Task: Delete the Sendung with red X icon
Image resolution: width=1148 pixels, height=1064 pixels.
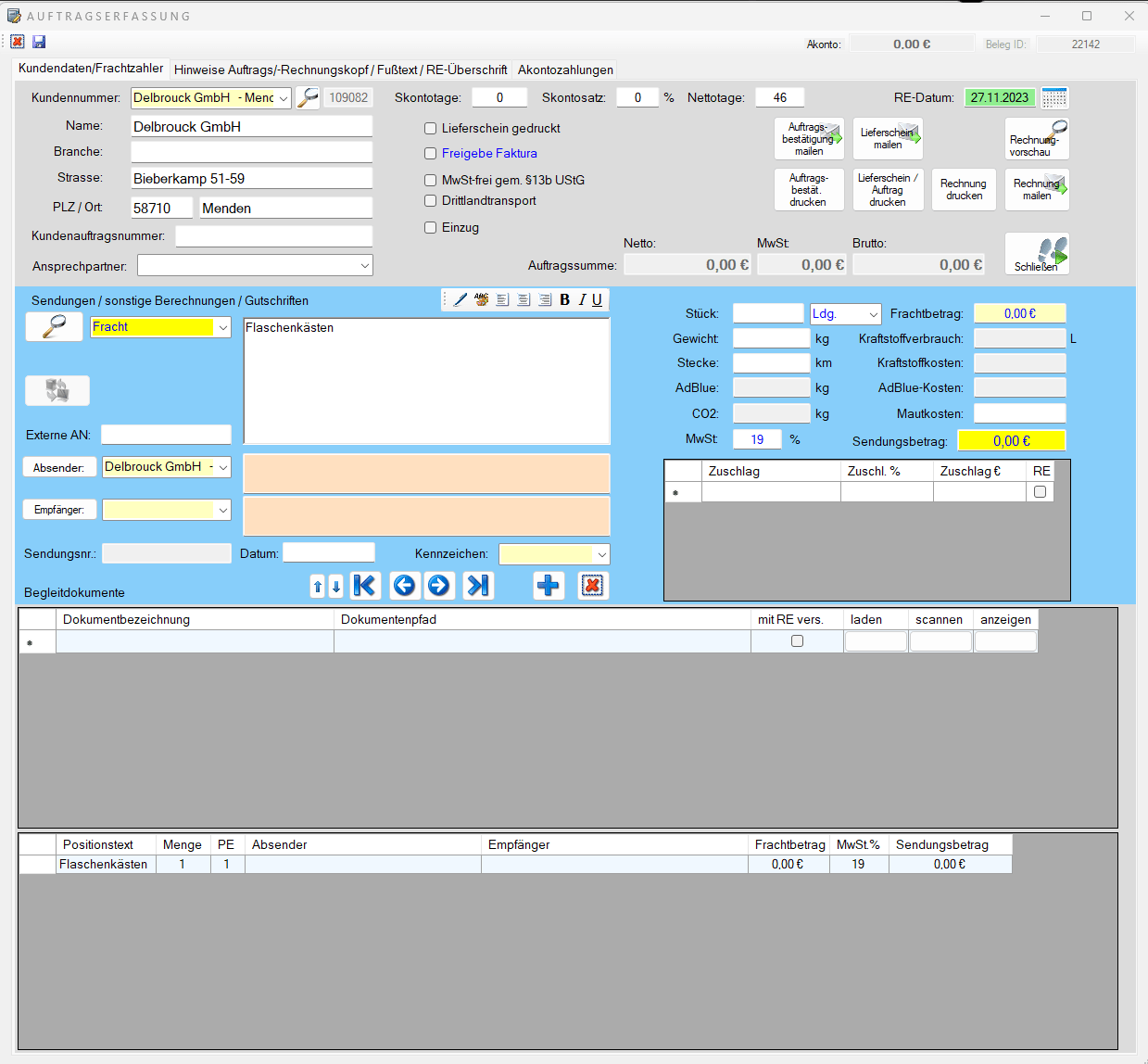Action: click(592, 585)
